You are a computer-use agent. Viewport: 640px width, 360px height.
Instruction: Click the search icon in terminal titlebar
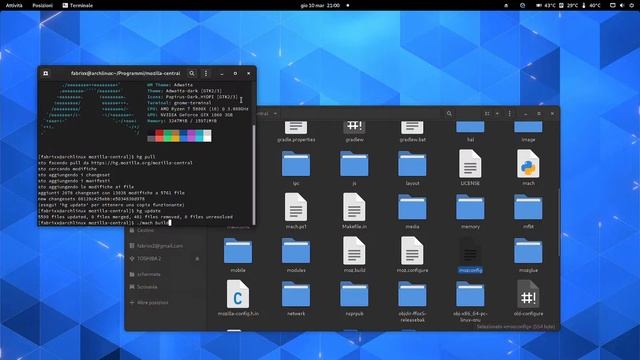192,73
